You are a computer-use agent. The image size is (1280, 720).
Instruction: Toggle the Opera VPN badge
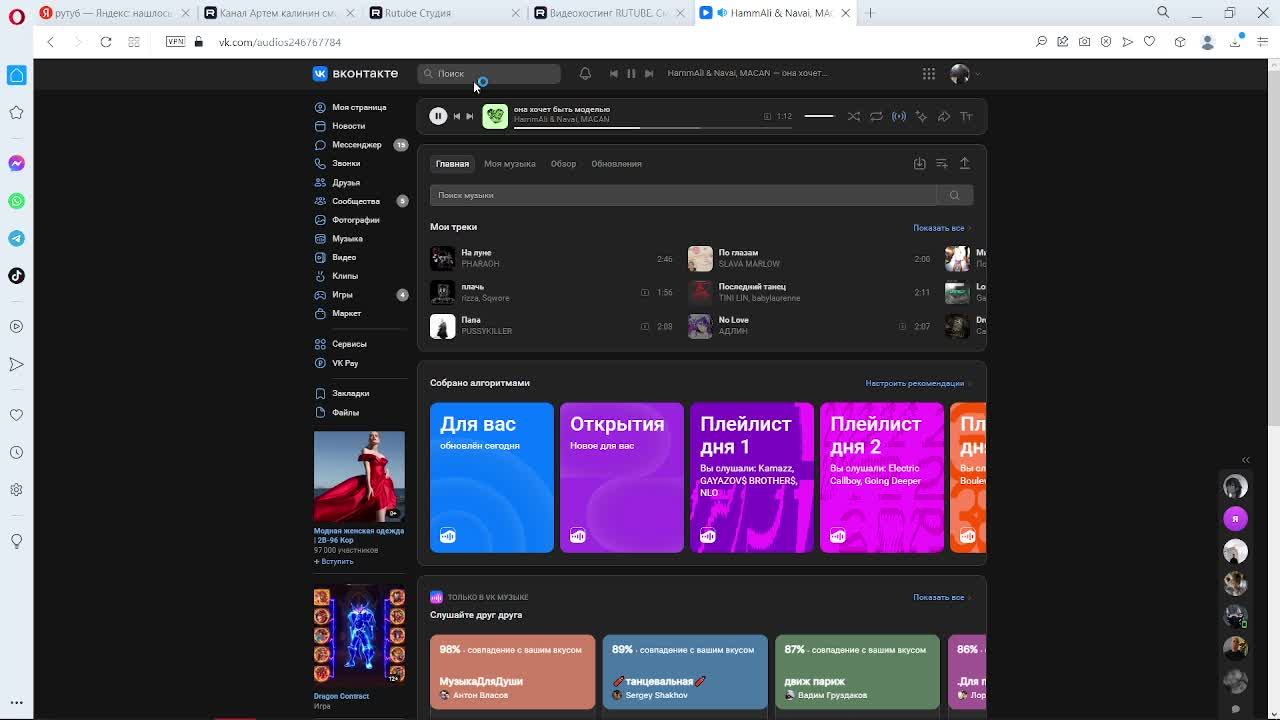[175, 42]
